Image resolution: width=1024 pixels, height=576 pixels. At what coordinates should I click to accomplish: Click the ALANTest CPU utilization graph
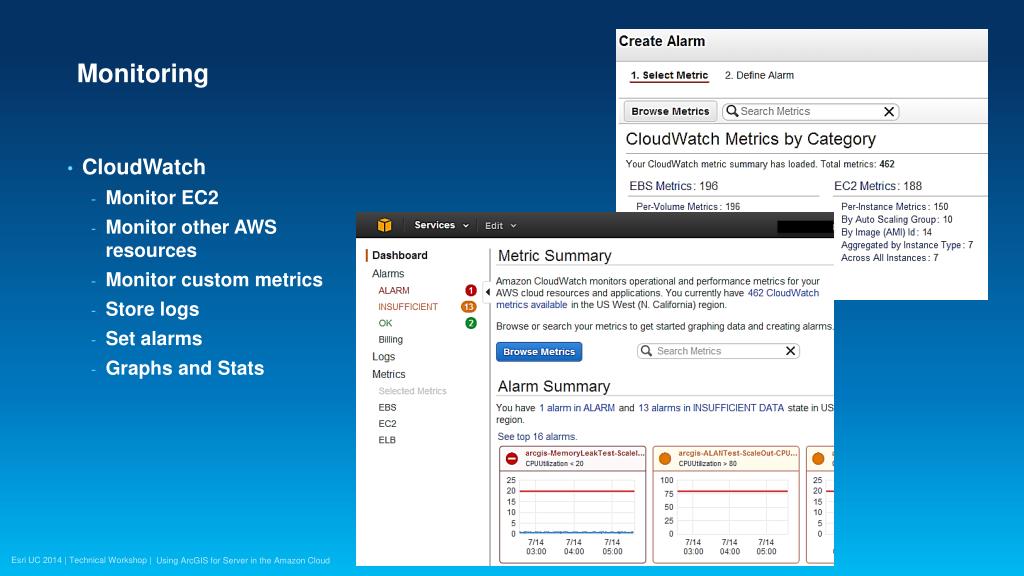[x=731, y=507]
